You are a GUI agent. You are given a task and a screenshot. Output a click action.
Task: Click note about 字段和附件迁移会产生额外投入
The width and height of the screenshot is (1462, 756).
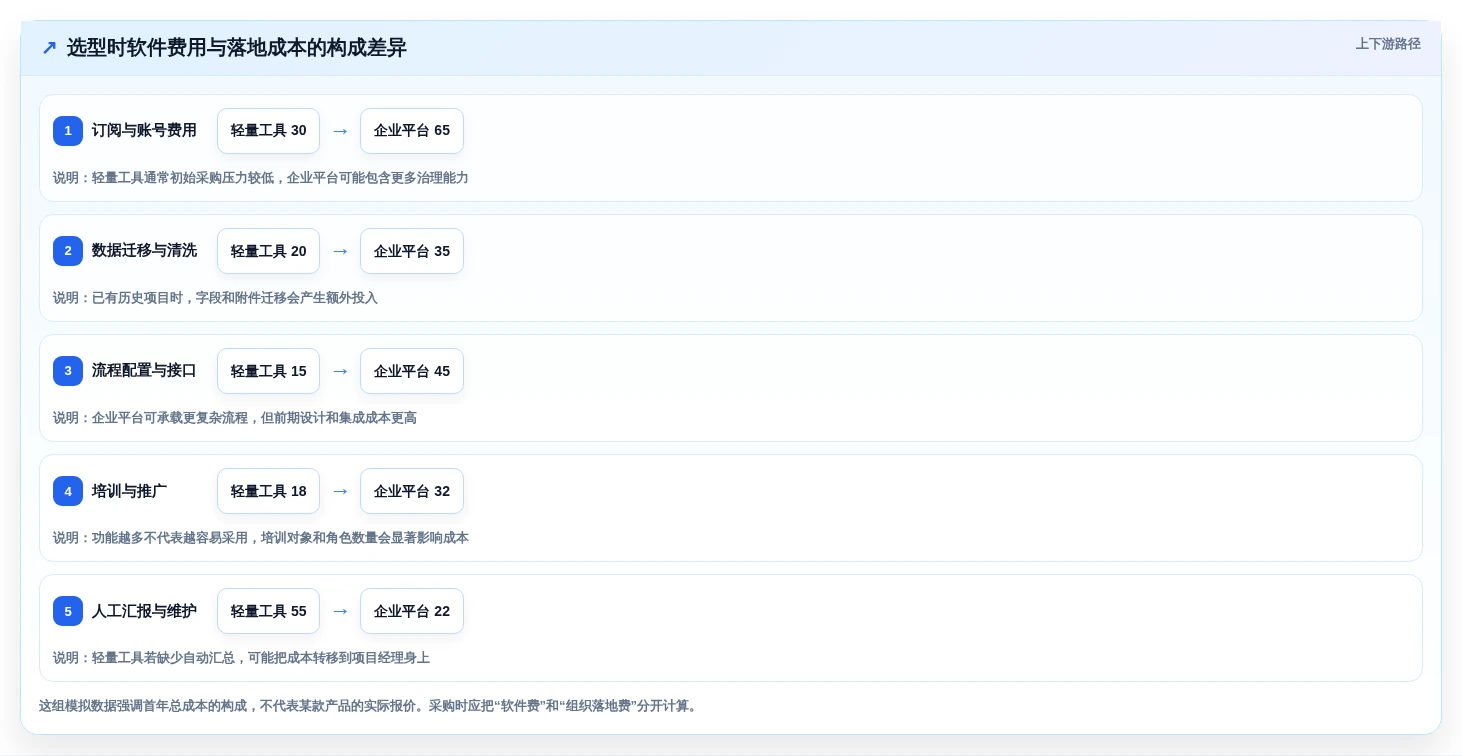click(215, 298)
